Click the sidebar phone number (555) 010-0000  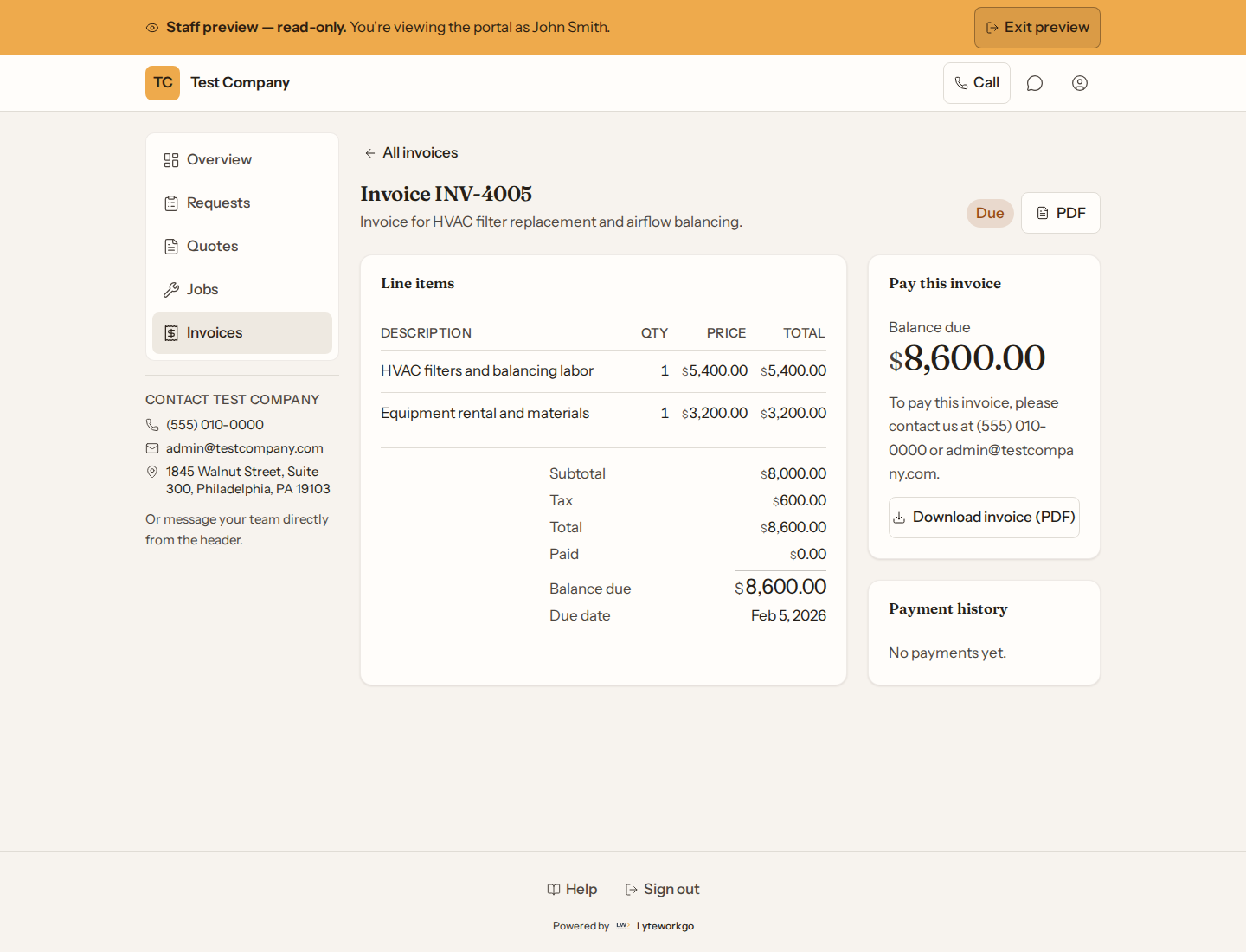coord(215,425)
